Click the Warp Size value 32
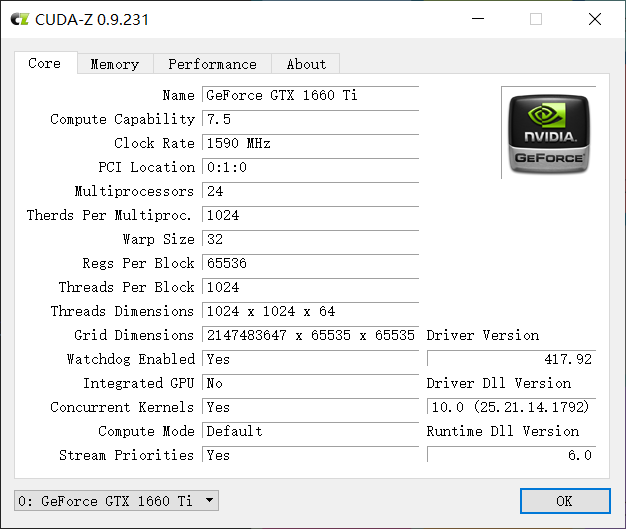Image resolution: width=626 pixels, height=529 pixels. point(310,239)
